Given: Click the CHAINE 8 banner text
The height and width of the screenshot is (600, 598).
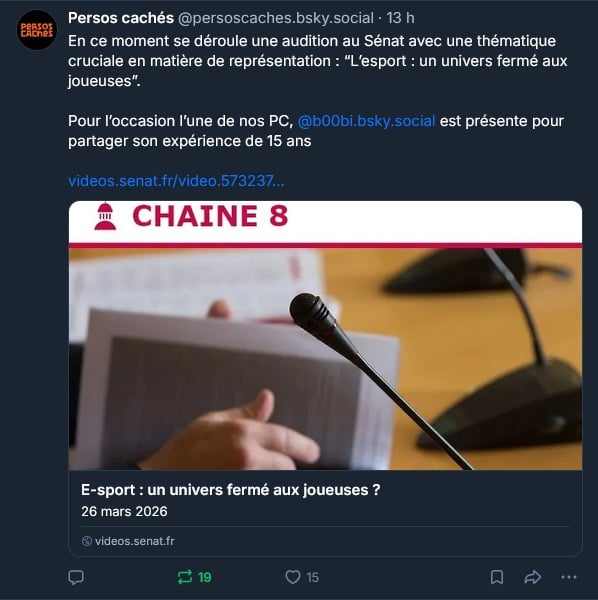Looking at the screenshot, I should [210, 216].
